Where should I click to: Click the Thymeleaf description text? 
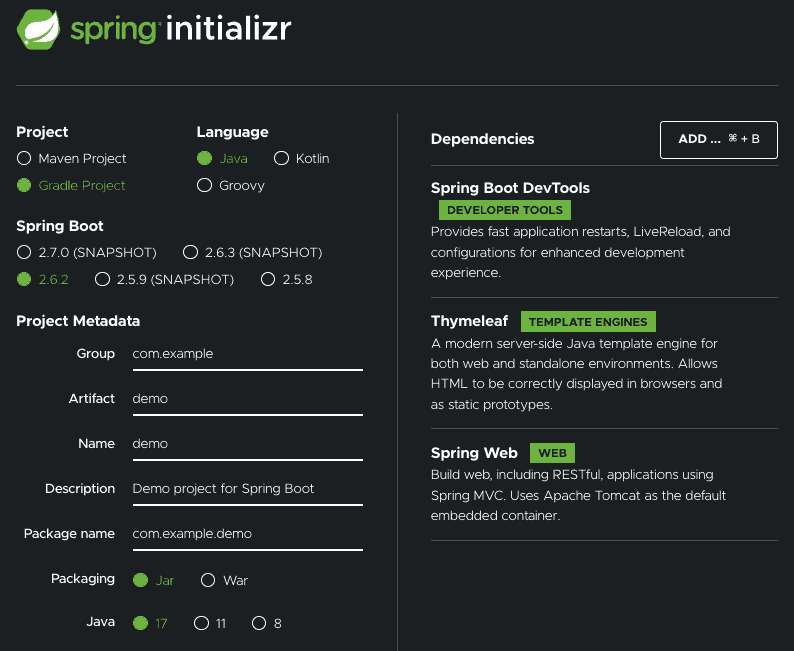576,374
